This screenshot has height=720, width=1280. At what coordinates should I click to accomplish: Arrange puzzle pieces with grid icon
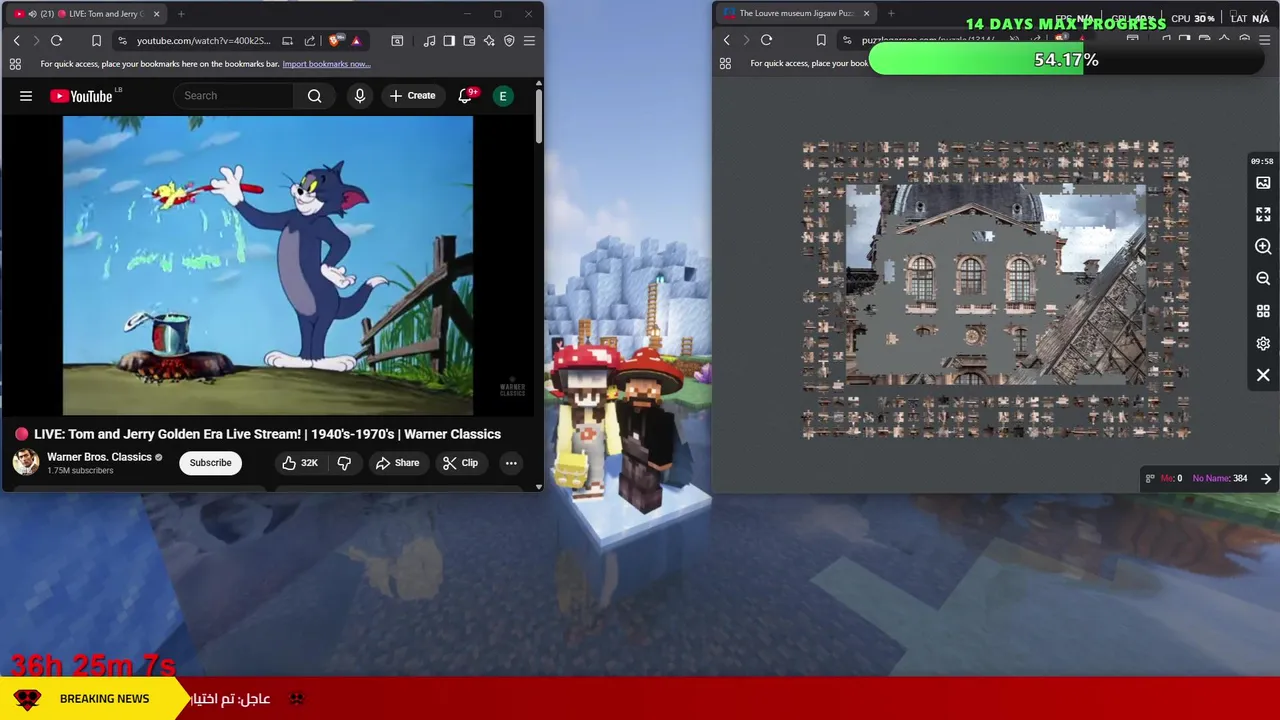[x=1263, y=311]
